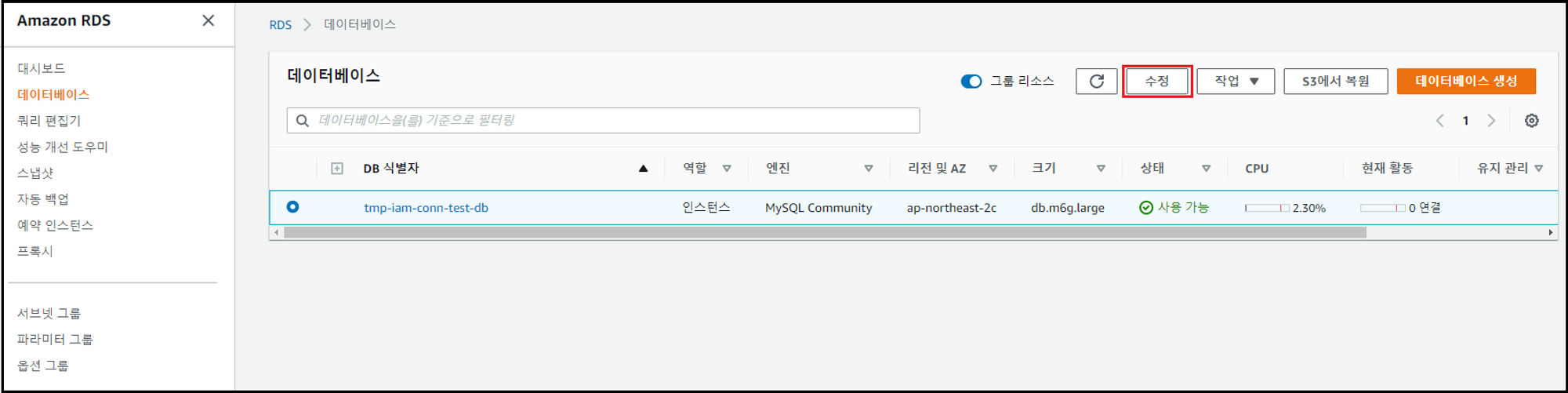Click scrollbar right arrow of table
The width and height of the screenshot is (1568, 393).
click(x=1551, y=232)
